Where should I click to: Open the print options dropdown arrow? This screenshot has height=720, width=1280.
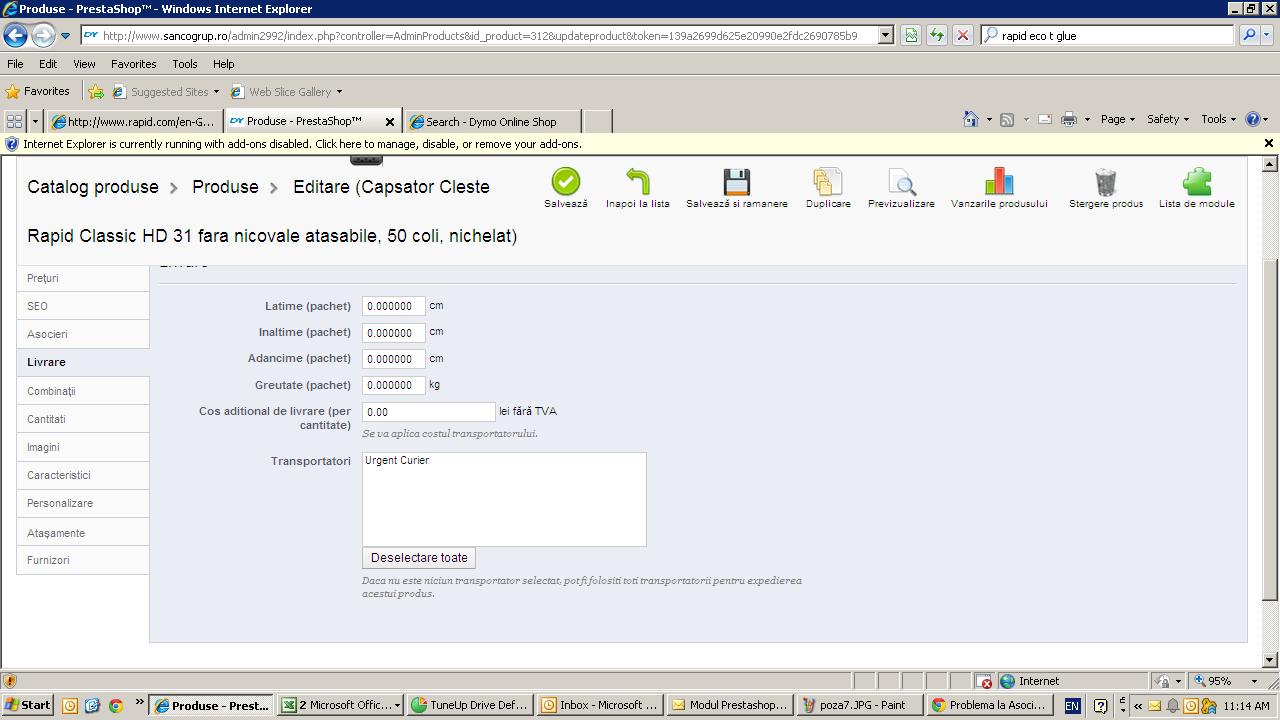1087,119
